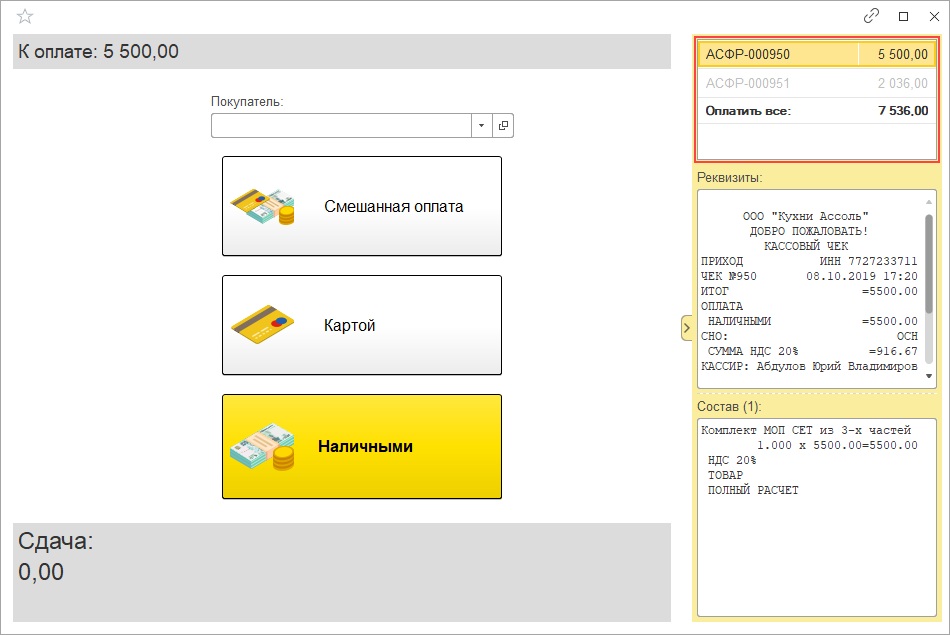
Task: Click the ПОЛНЫЙ РАСЧЕТ line in Состав
Action: pos(752,490)
